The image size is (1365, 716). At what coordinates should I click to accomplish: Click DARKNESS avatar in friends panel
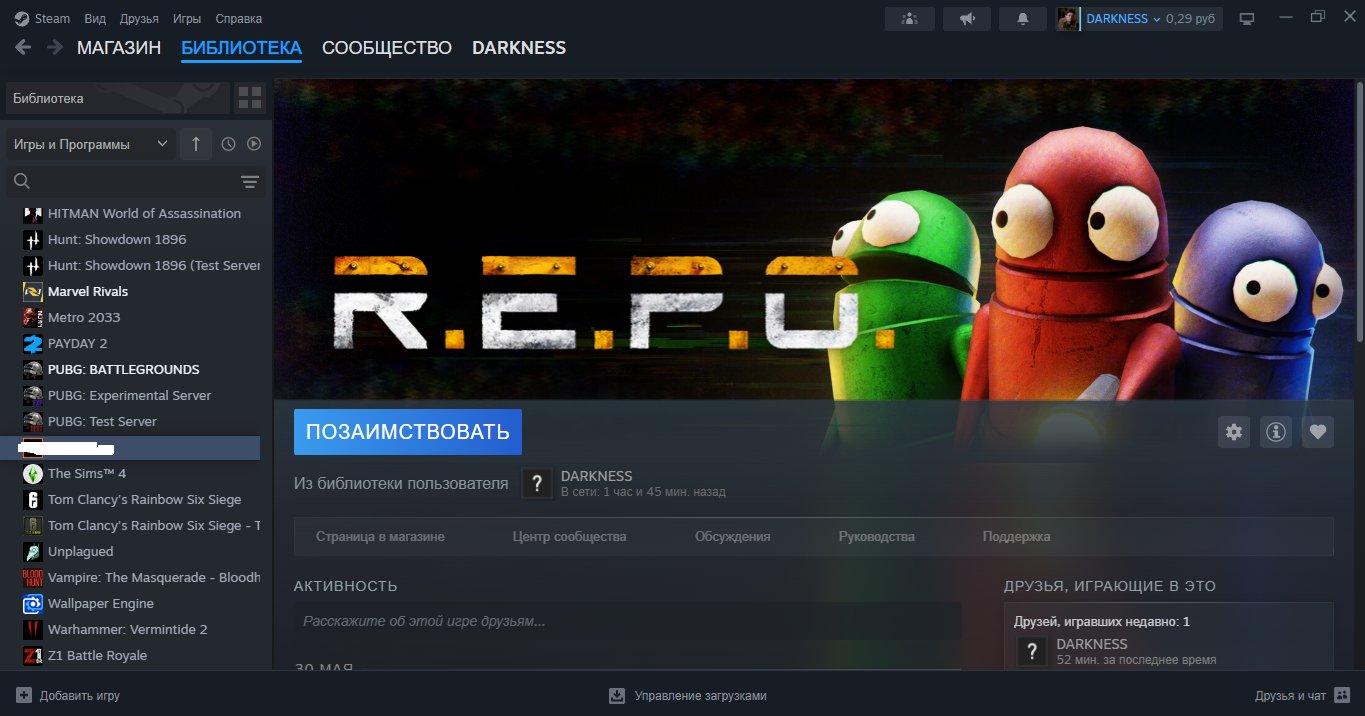1031,652
